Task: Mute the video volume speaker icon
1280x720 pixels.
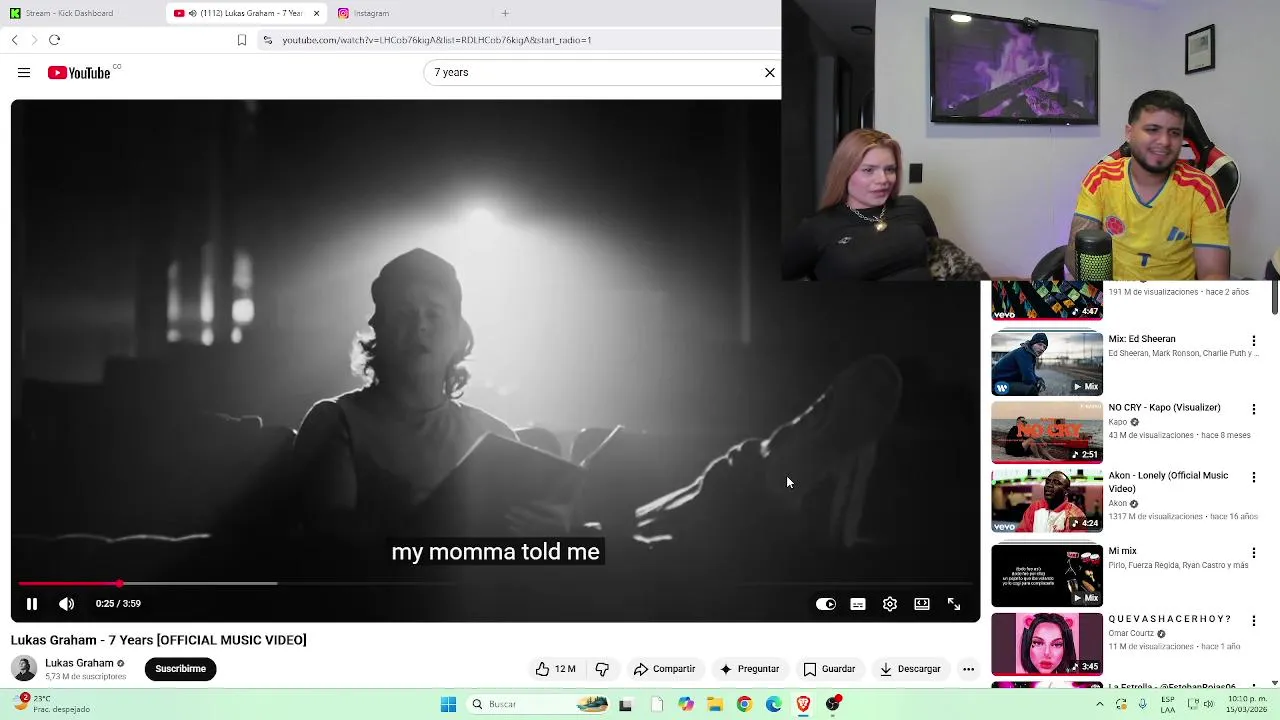Action: (67, 604)
